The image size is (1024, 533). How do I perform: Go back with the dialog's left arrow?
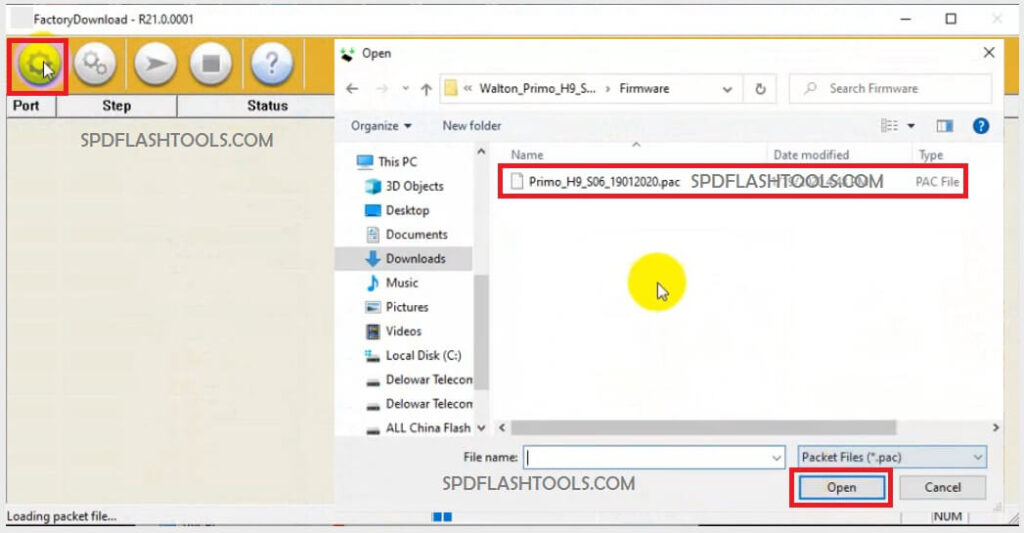coord(352,89)
